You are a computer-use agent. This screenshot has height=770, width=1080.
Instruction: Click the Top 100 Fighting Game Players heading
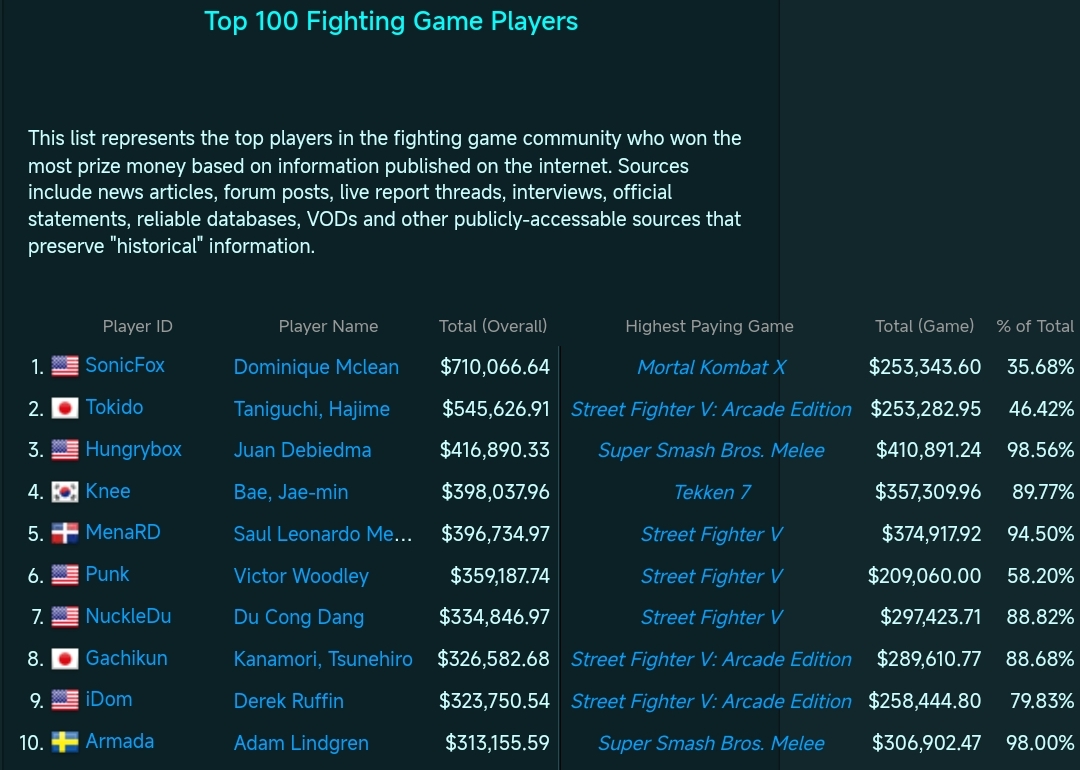[391, 21]
